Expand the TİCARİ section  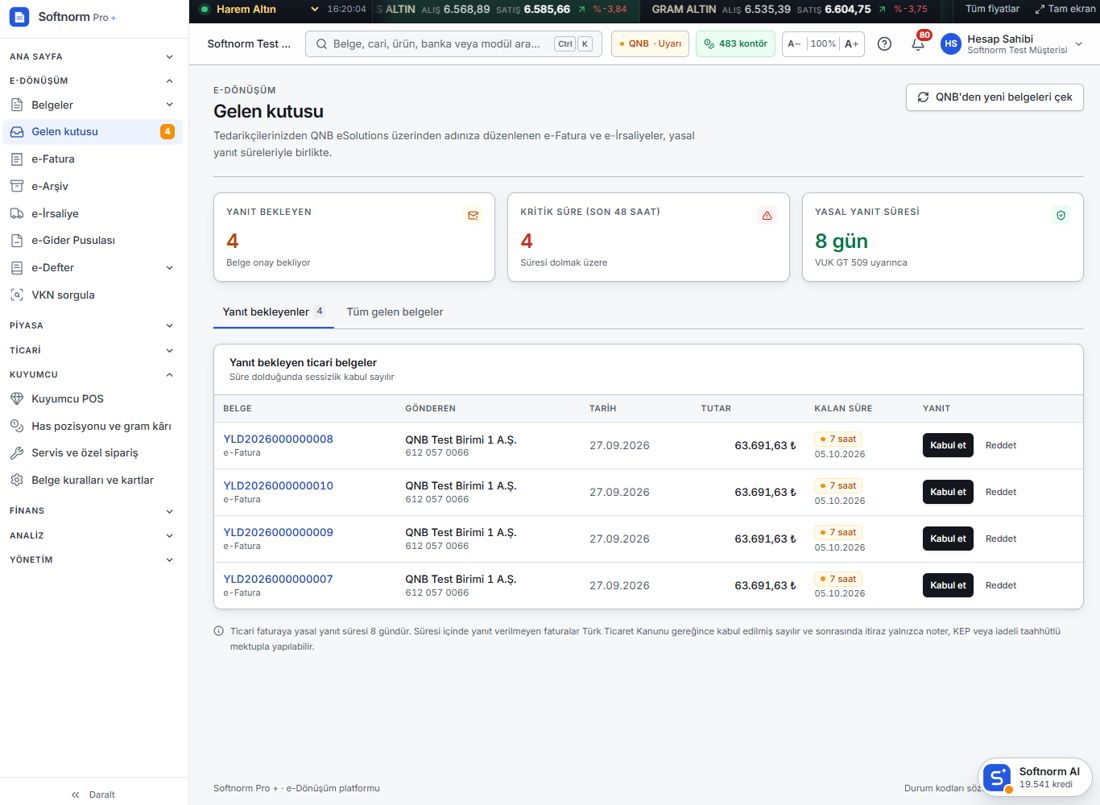coord(91,350)
